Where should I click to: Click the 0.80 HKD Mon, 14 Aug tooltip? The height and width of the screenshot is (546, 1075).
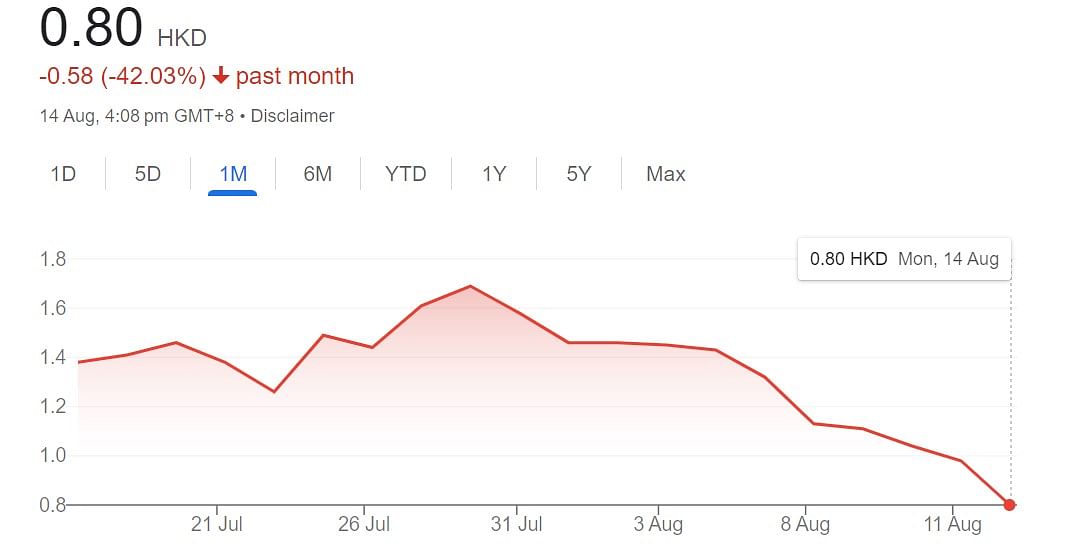point(904,259)
